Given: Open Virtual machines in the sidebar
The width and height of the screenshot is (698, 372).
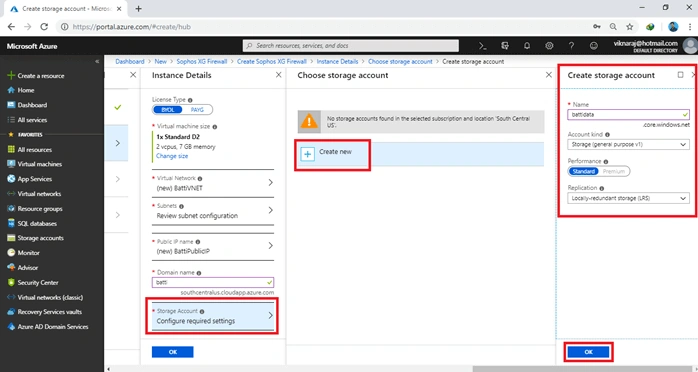Looking at the screenshot, I should [x=35, y=164].
